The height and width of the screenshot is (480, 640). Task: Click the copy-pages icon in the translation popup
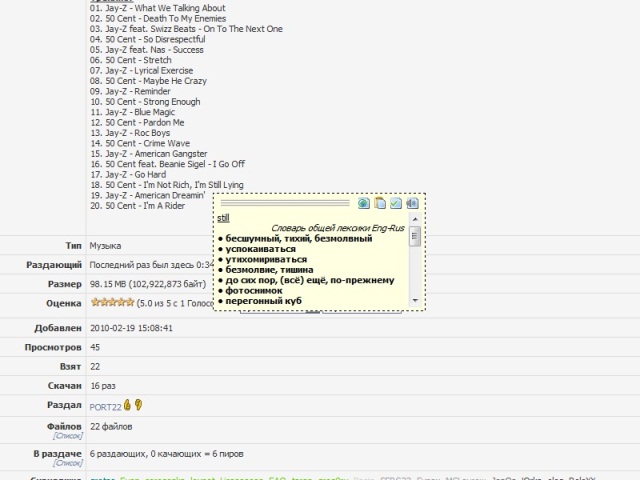[x=380, y=203]
